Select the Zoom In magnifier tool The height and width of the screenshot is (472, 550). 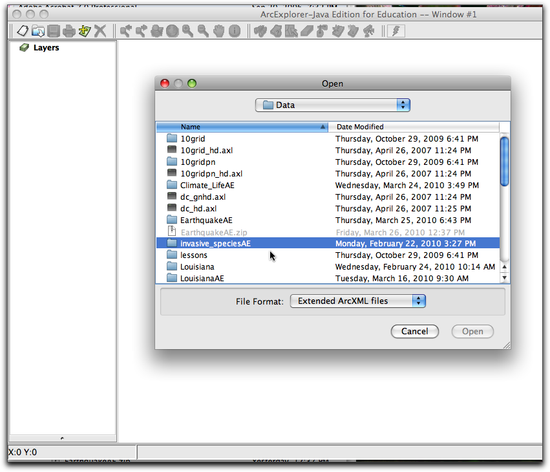point(188,31)
